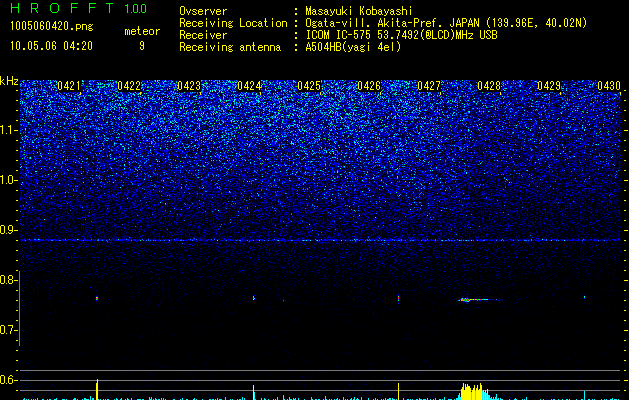Click the 0.6 kHz axis label

click(x=9, y=380)
